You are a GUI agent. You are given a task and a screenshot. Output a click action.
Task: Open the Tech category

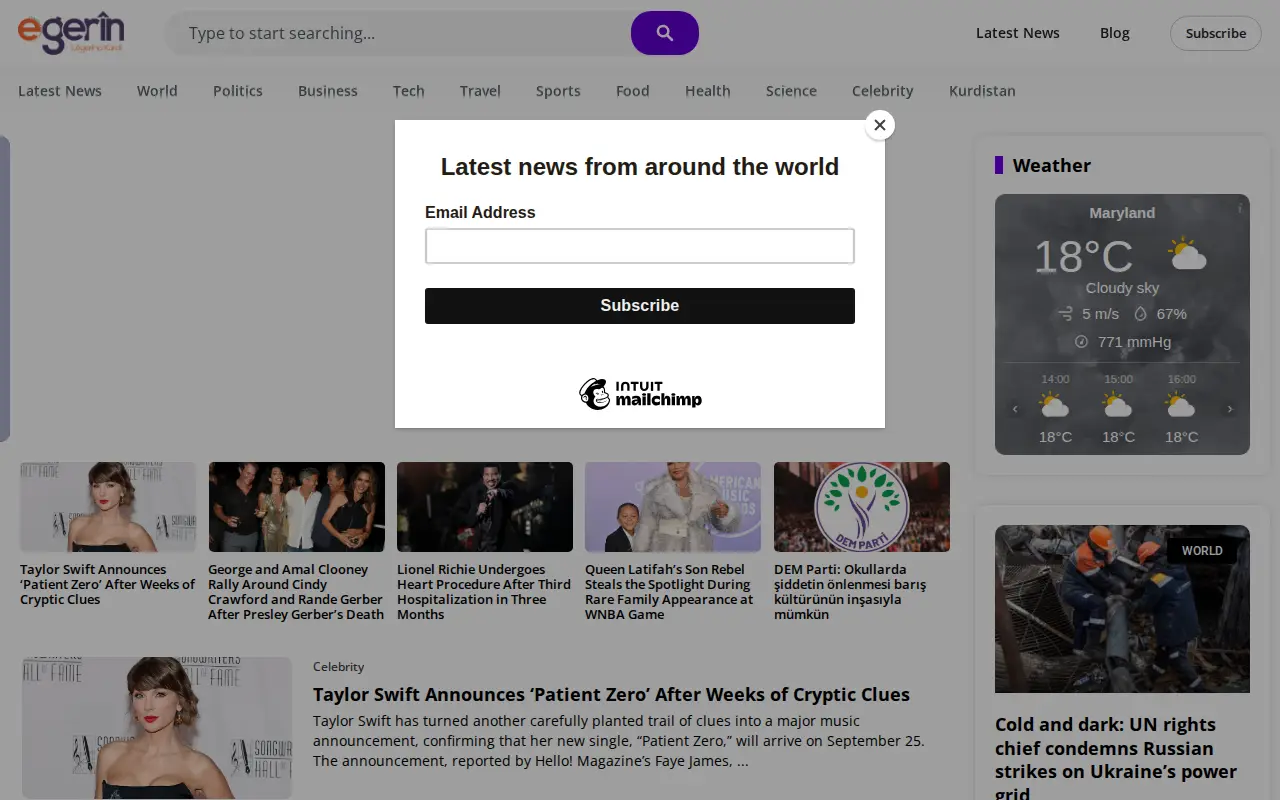pyautogui.click(x=409, y=91)
